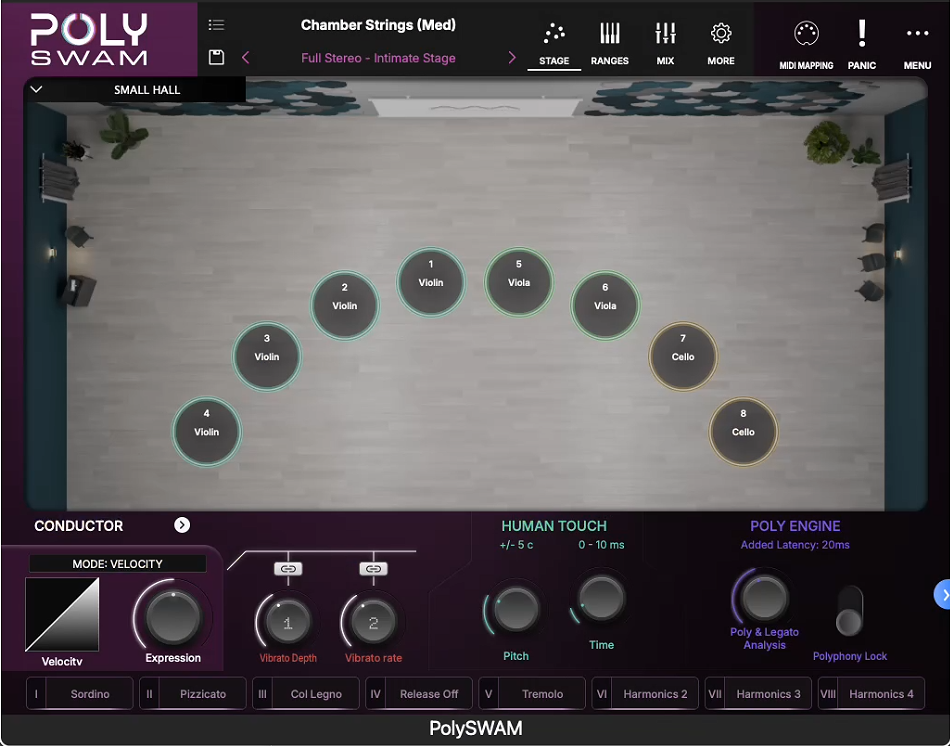950x746 pixels.
Task: Open the preset list icon
Action: [216, 25]
